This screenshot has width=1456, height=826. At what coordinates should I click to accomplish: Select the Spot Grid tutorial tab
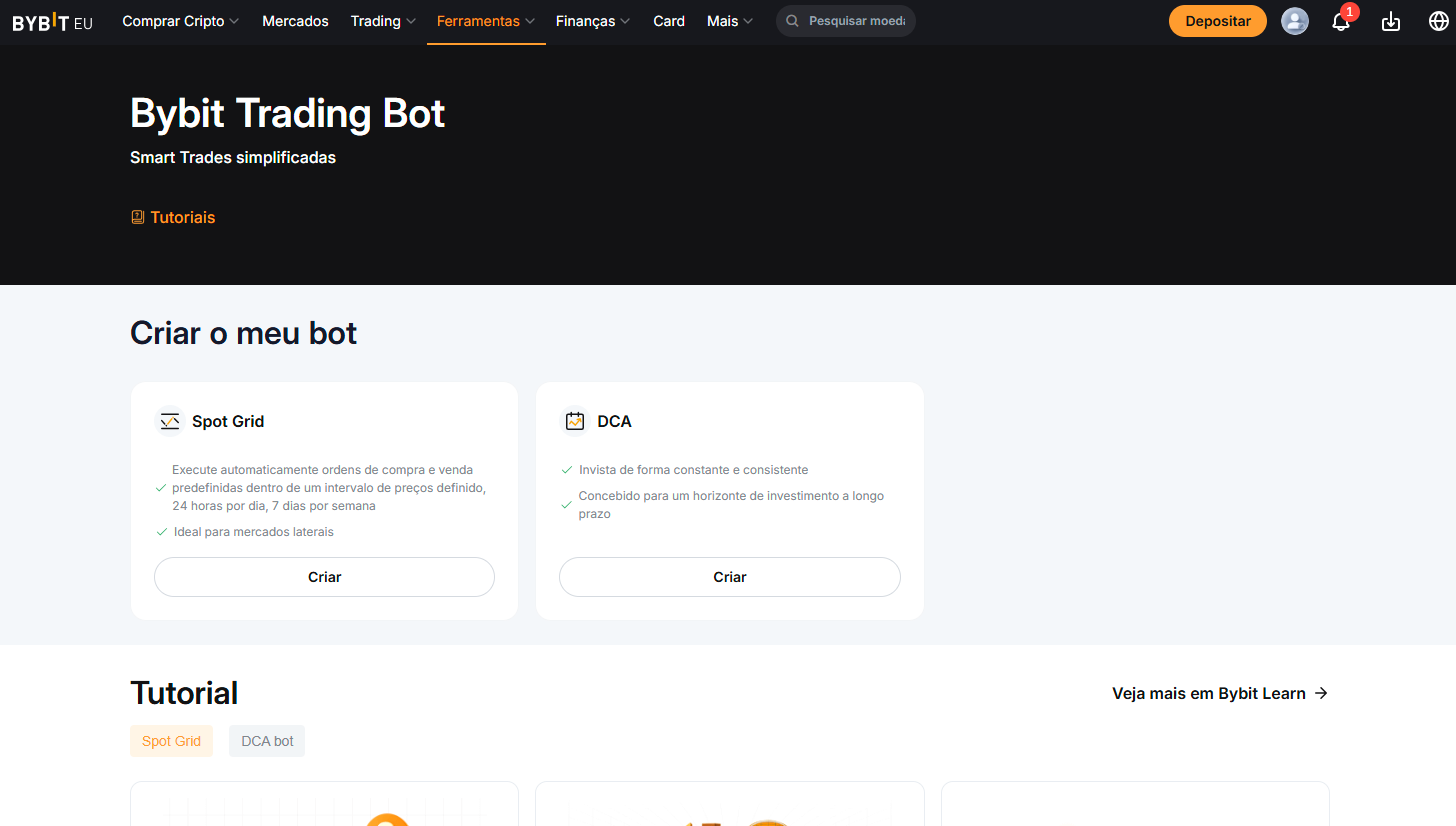171,741
